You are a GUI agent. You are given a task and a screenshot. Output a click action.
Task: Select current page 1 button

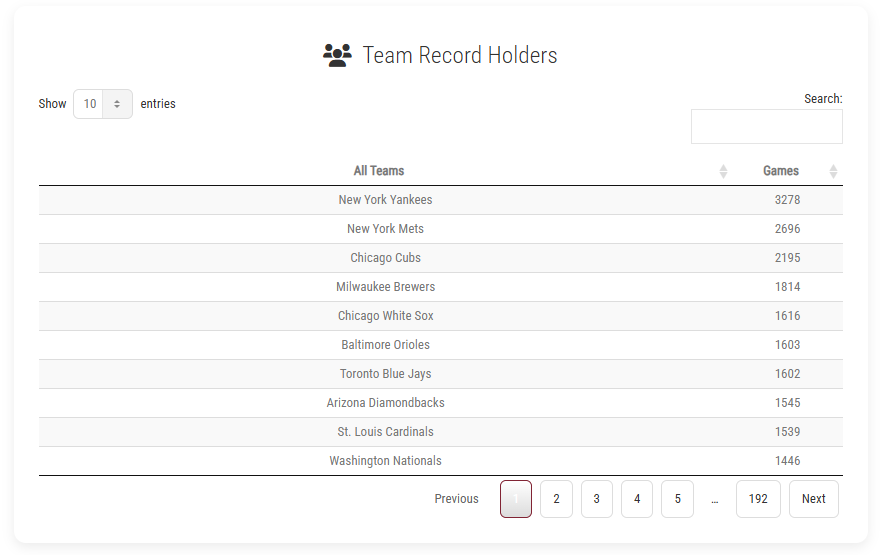tap(516, 499)
